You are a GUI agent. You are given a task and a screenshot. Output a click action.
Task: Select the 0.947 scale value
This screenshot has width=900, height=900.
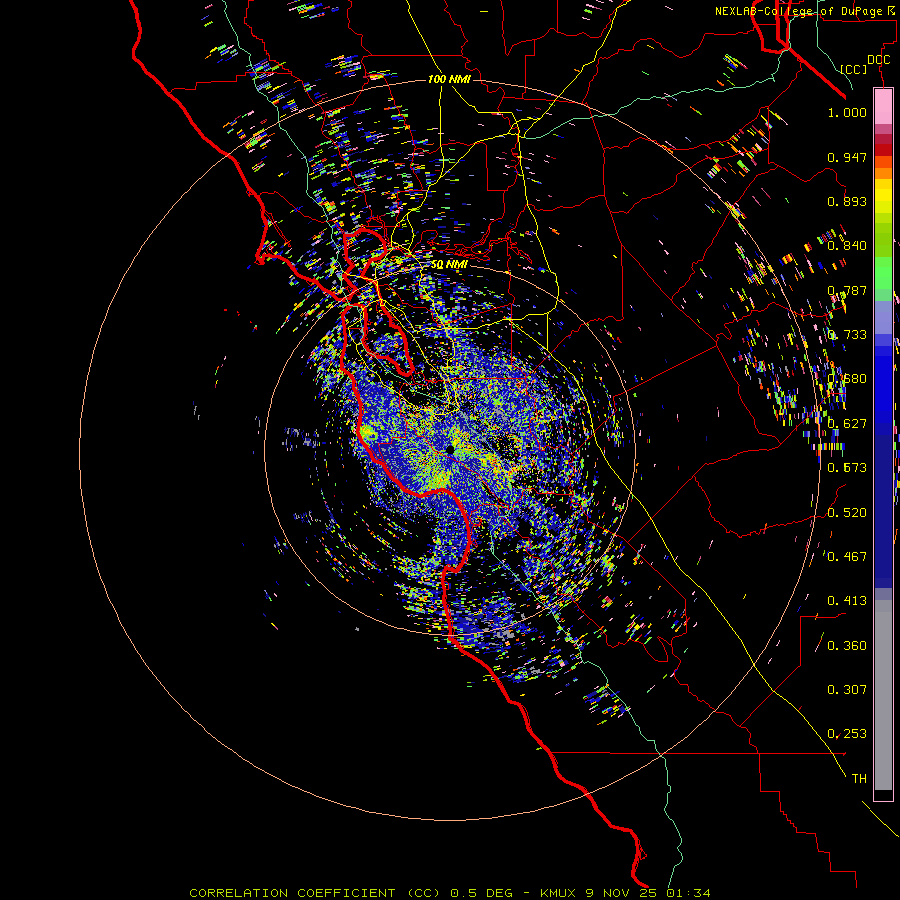tap(847, 157)
